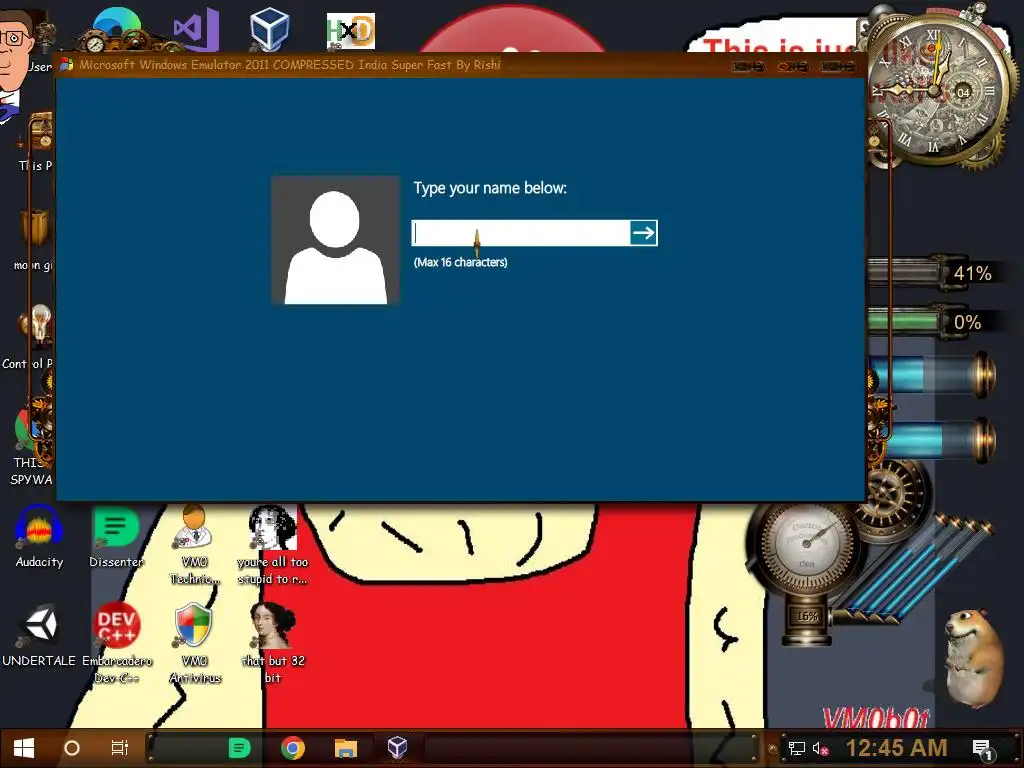This screenshot has width=1024, height=768.
Task: Open the Audacity desktop icon
Action: [x=39, y=537]
